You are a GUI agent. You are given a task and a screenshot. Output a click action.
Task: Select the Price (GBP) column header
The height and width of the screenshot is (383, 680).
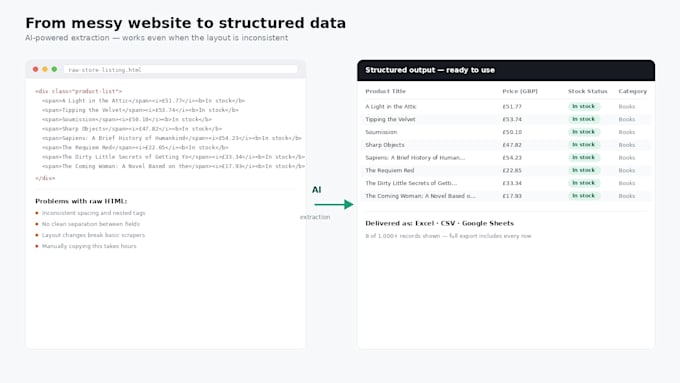point(520,91)
